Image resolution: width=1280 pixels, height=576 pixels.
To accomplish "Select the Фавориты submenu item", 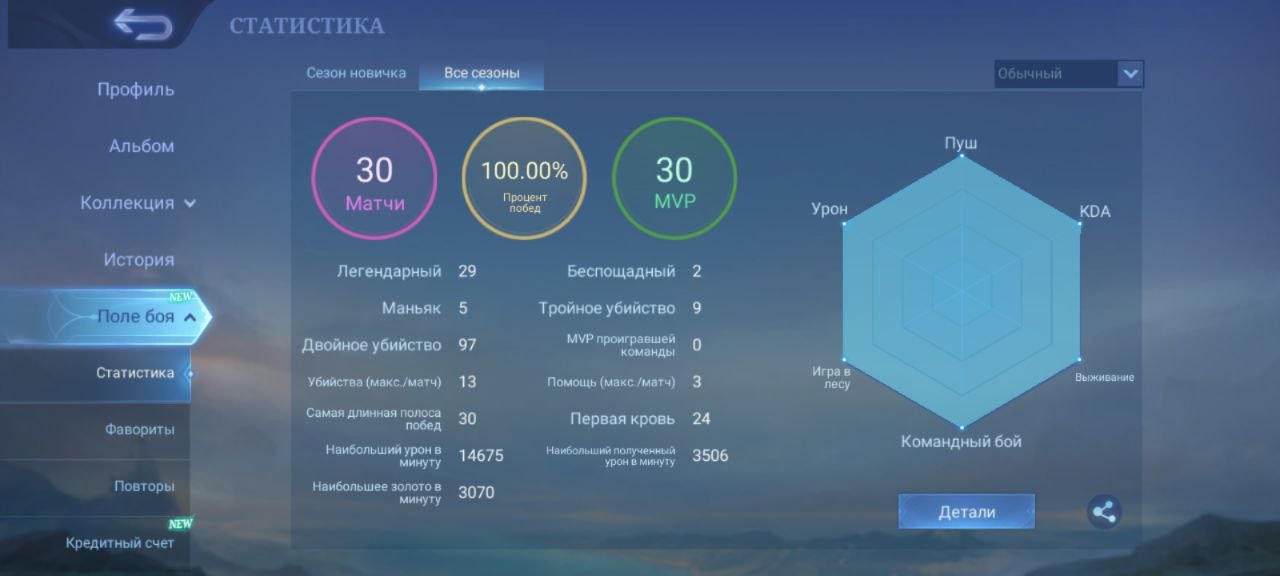I will click(140, 430).
